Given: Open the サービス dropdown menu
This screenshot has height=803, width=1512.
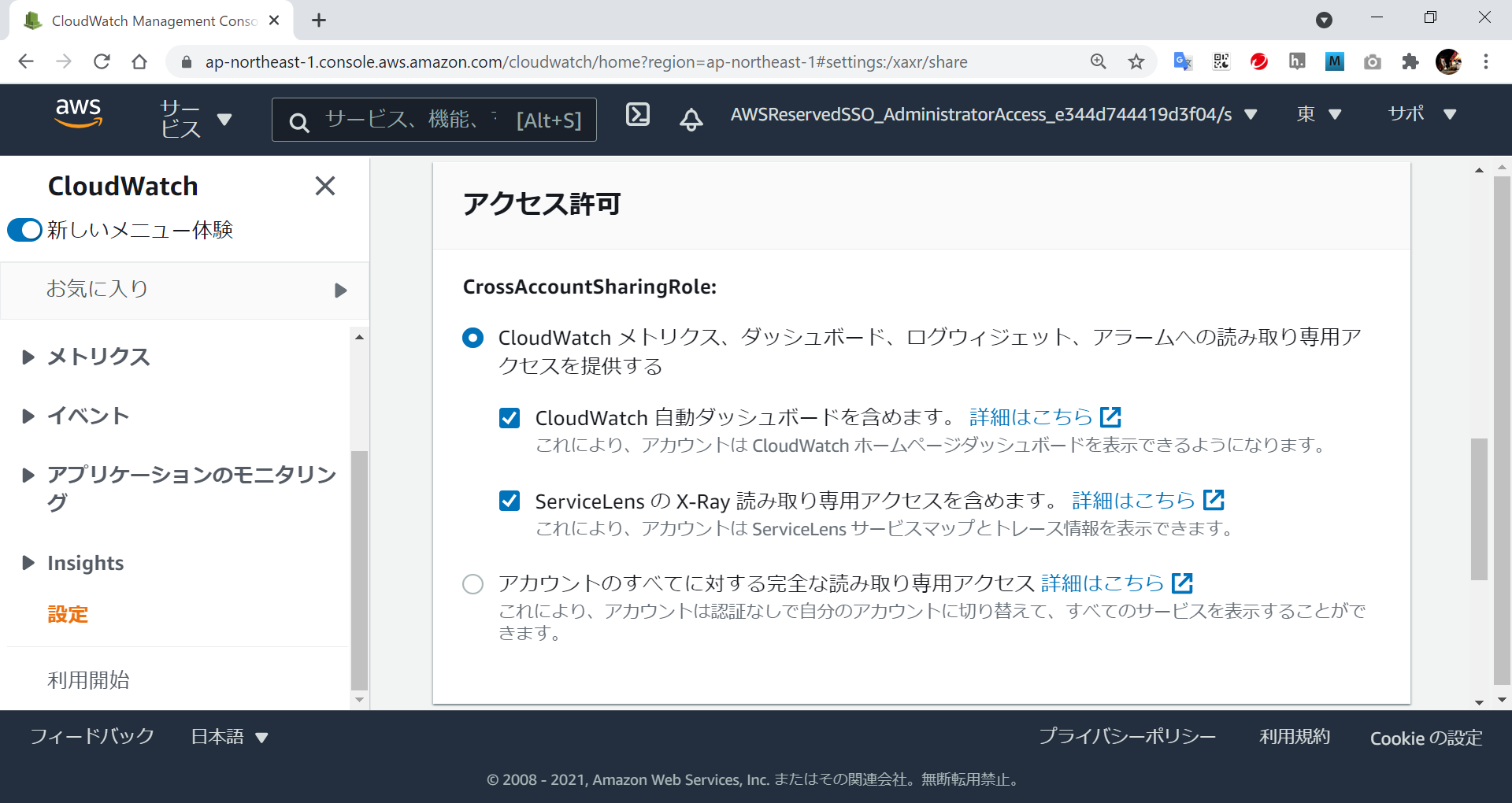Looking at the screenshot, I should [195, 119].
